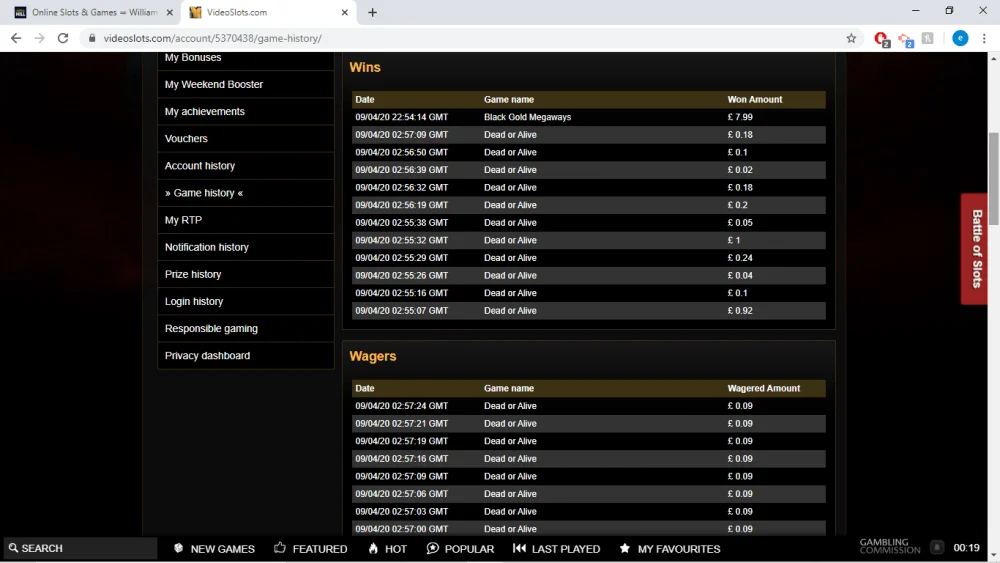The height and width of the screenshot is (563, 1000).
Task: Click the £ 0.92 won amount
Action: (x=740, y=311)
